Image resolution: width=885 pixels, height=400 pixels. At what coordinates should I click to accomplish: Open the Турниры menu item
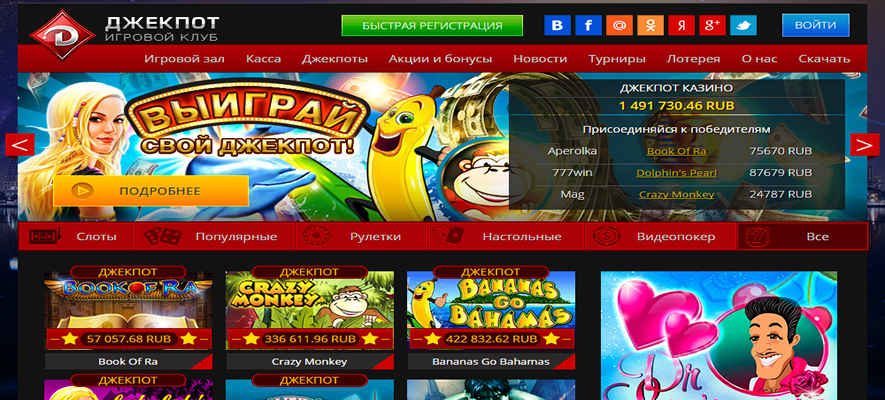(x=617, y=59)
